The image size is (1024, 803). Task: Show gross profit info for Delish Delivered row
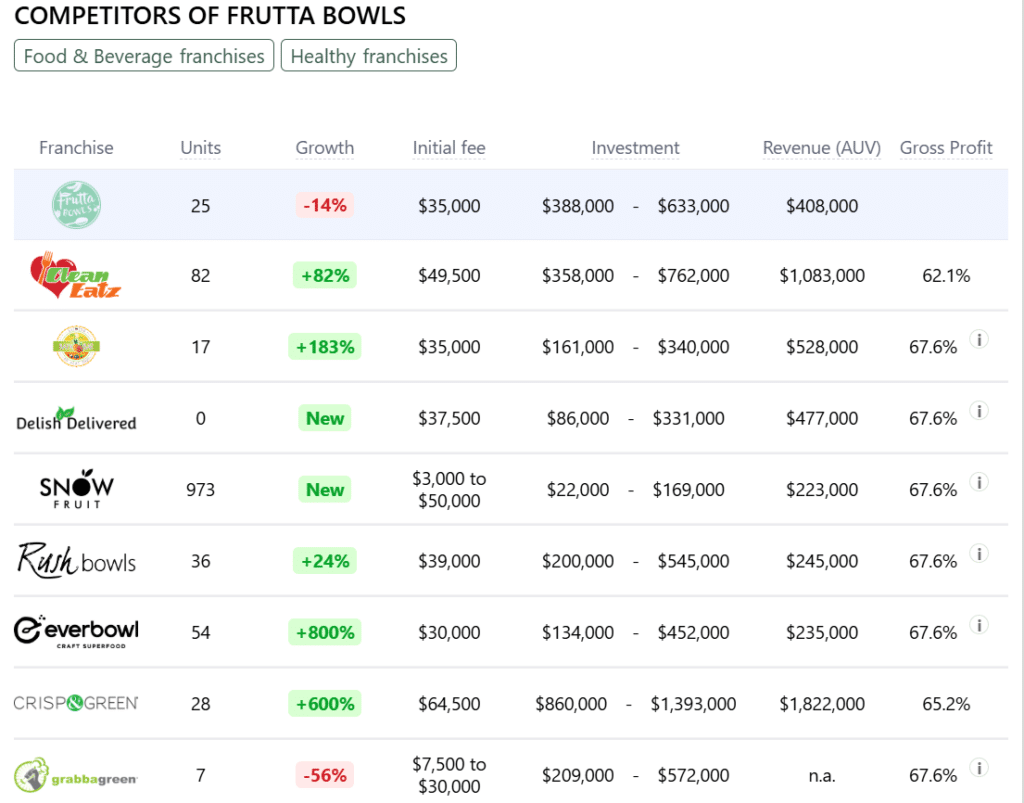979,411
